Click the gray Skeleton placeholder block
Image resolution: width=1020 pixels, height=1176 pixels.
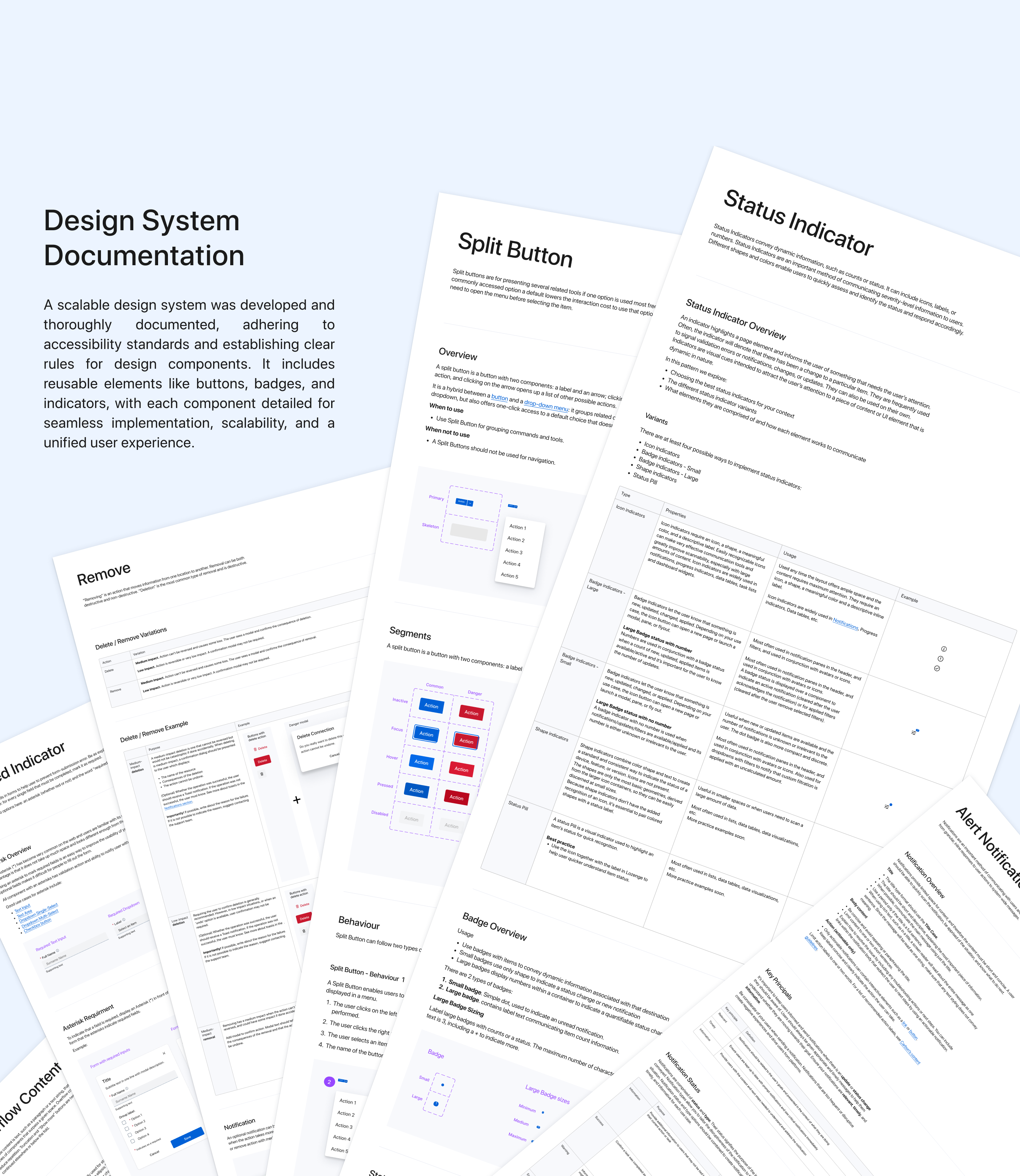[469, 532]
